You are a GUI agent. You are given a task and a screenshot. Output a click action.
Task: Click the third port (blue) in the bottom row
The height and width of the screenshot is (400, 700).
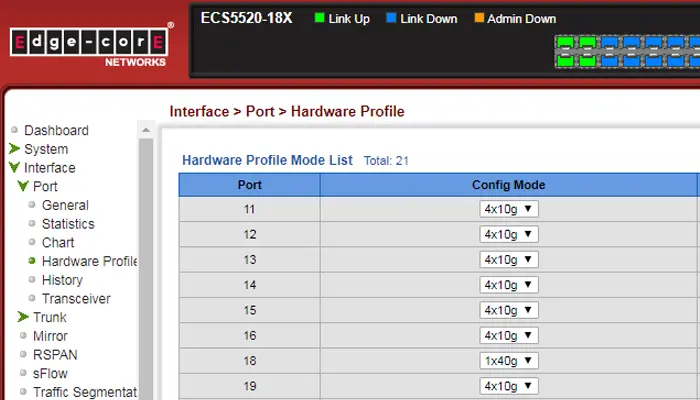(x=609, y=60)
